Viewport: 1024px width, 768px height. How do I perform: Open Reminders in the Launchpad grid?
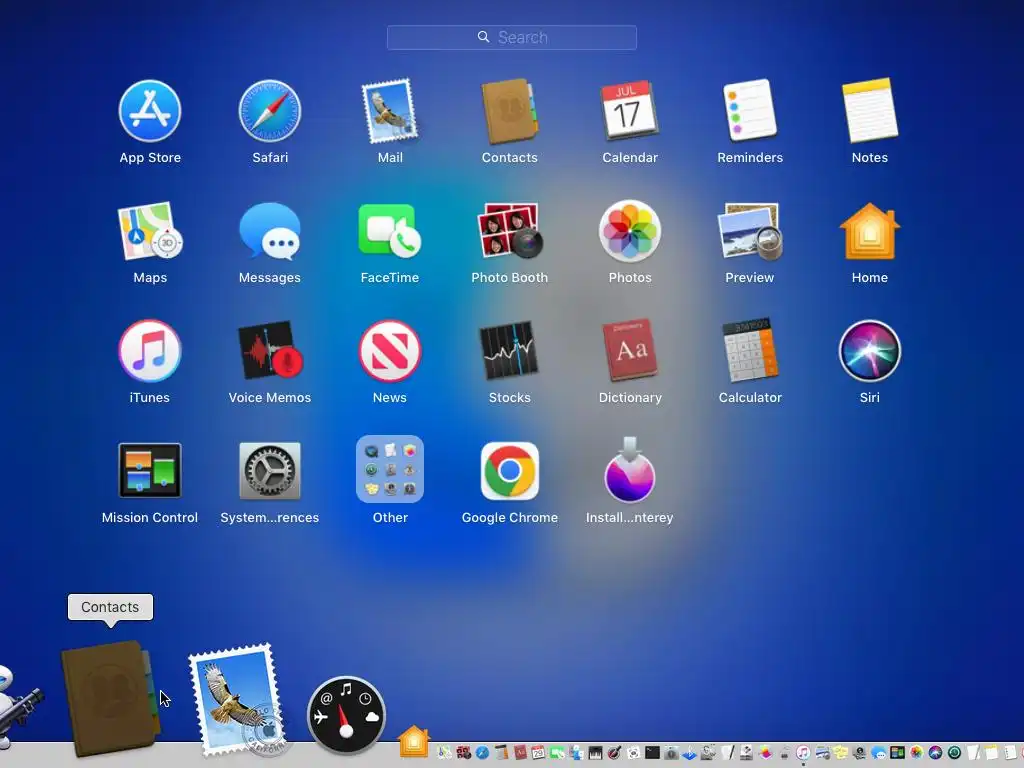pos(750,110)
